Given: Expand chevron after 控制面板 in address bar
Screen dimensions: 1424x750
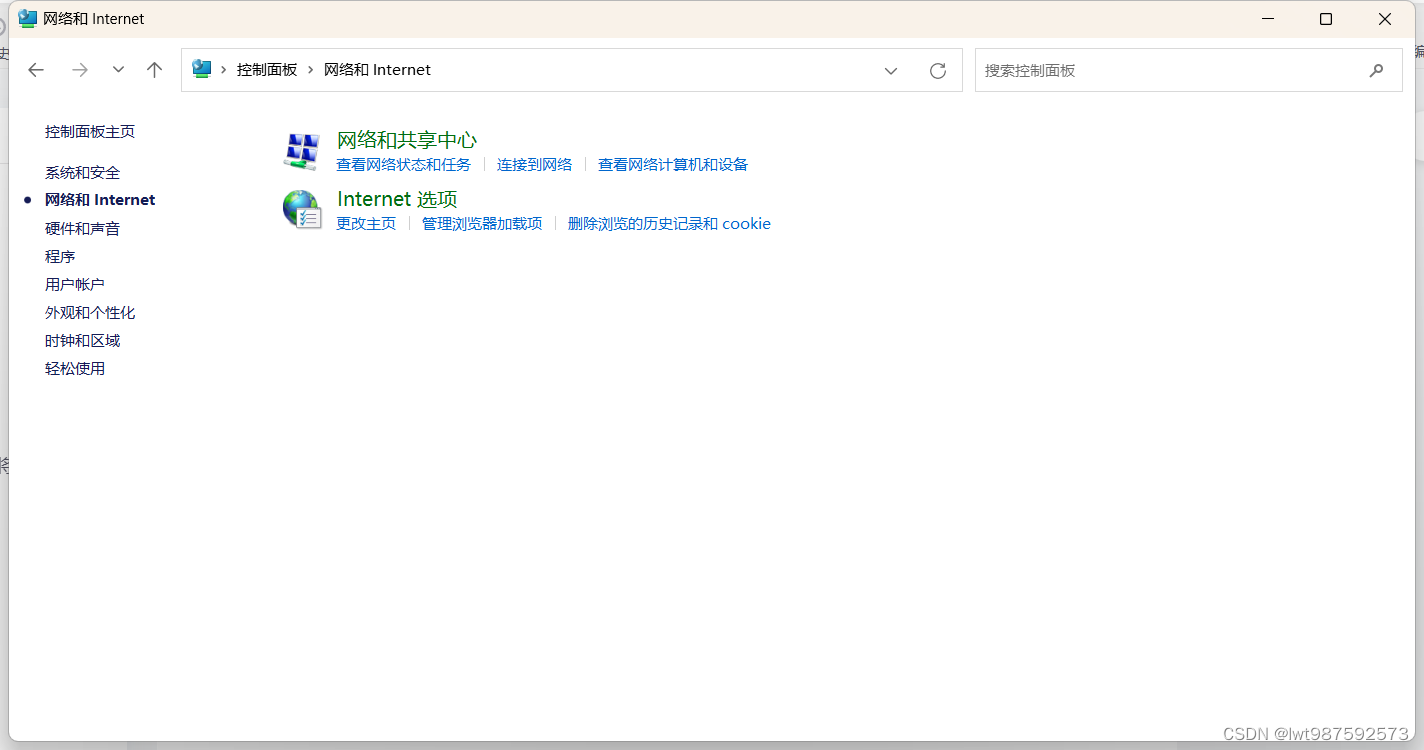Looking at the screenshot, I should (311, 70).
